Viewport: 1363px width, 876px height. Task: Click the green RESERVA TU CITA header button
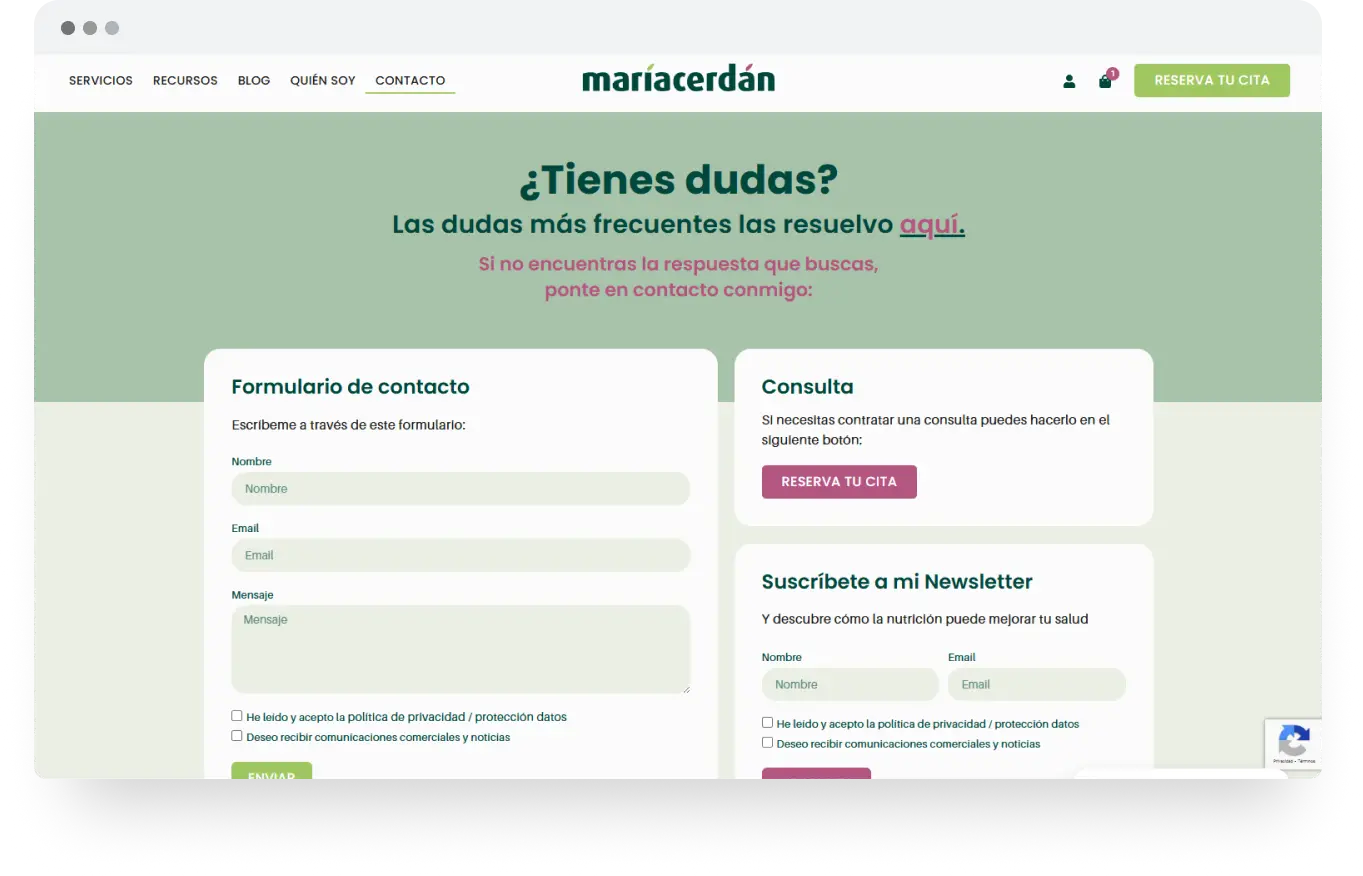(x=1212, y=80)
